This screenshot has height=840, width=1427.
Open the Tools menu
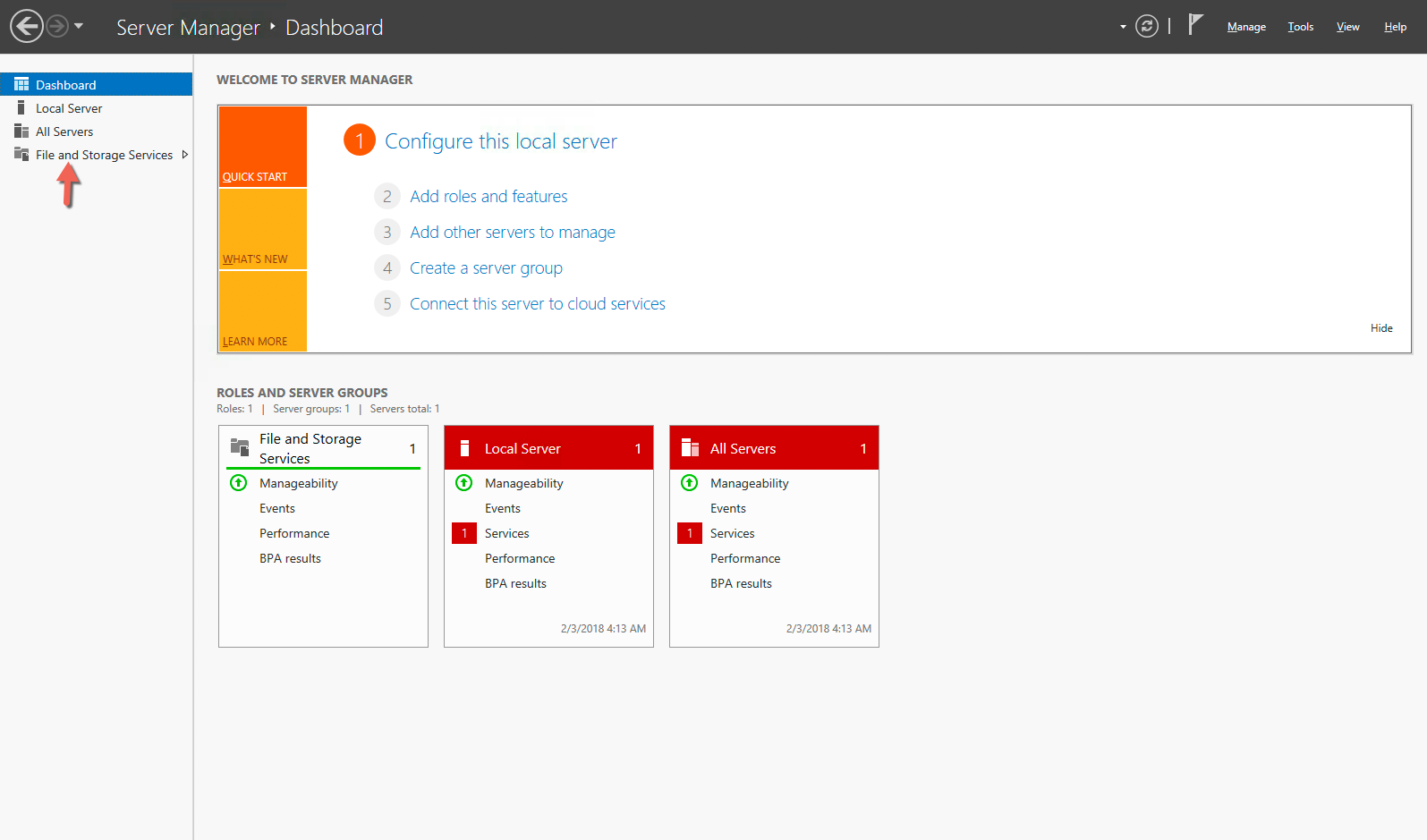[1300, 27]
